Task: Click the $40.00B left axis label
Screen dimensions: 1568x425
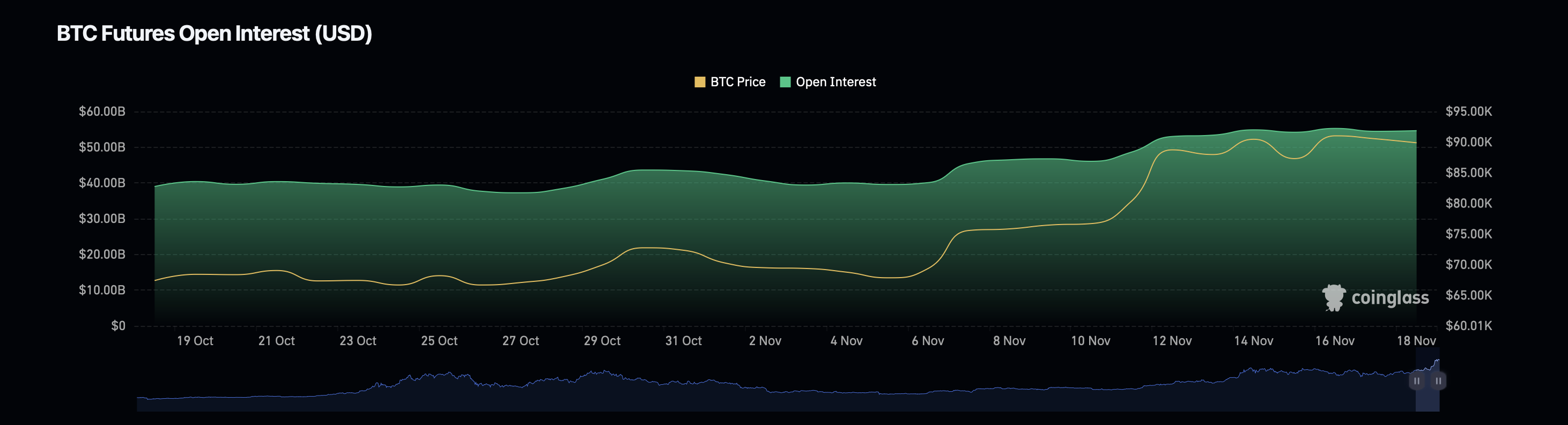Action: point(102,183)
